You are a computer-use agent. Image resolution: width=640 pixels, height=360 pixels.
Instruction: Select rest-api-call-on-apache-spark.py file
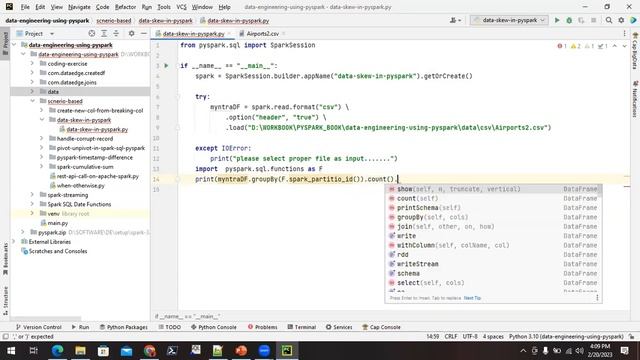(98, 176)
